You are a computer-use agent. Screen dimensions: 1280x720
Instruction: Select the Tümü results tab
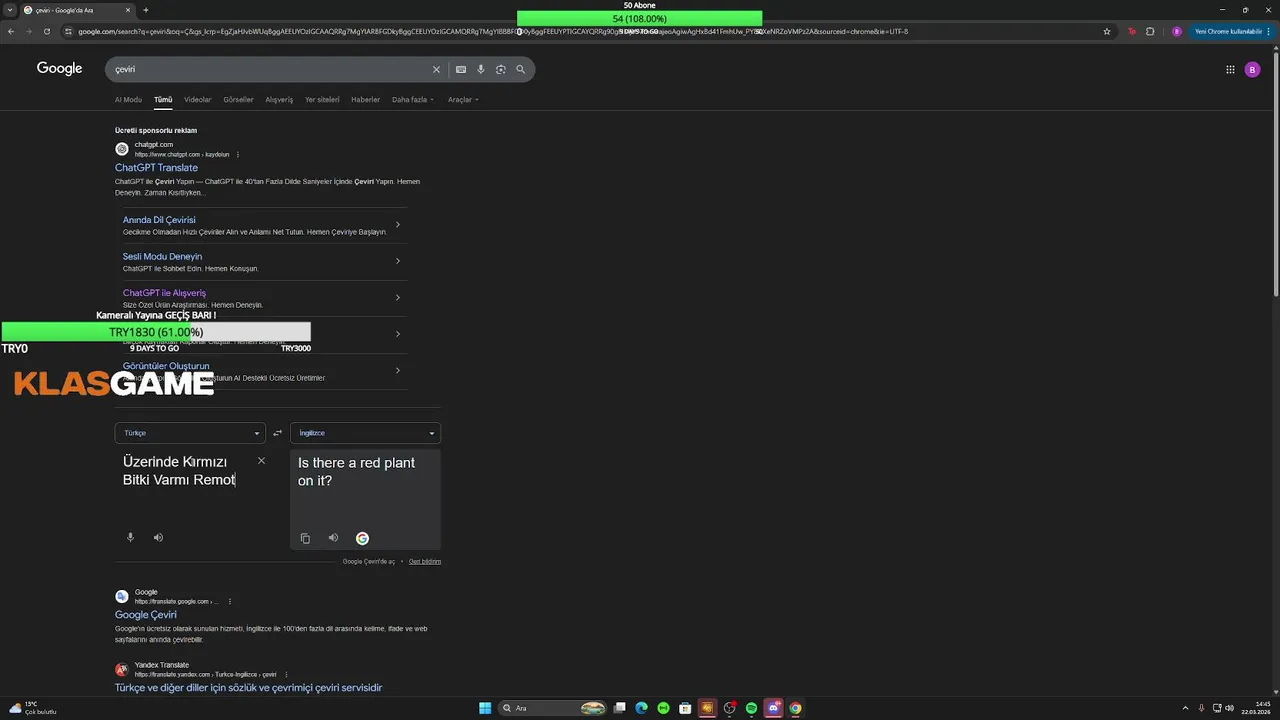[163, 100]
